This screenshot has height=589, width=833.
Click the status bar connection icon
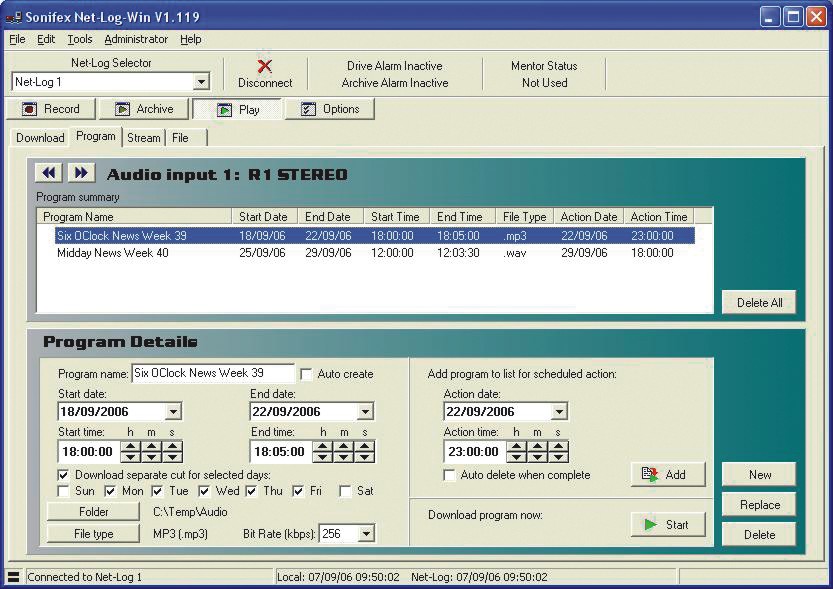tap(13, 577)
